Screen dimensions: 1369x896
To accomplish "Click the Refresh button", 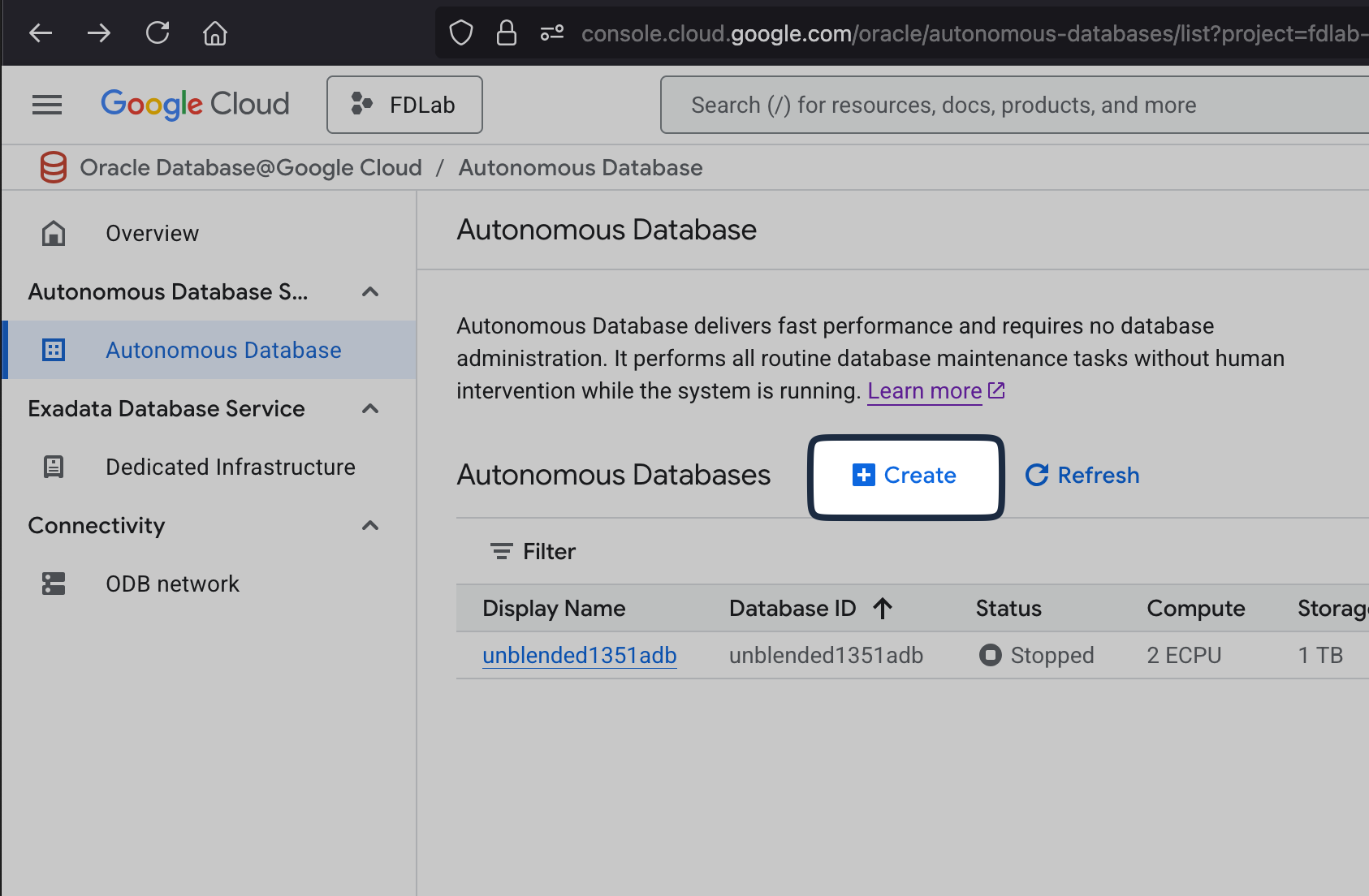I will click(x=1082, y=475).
